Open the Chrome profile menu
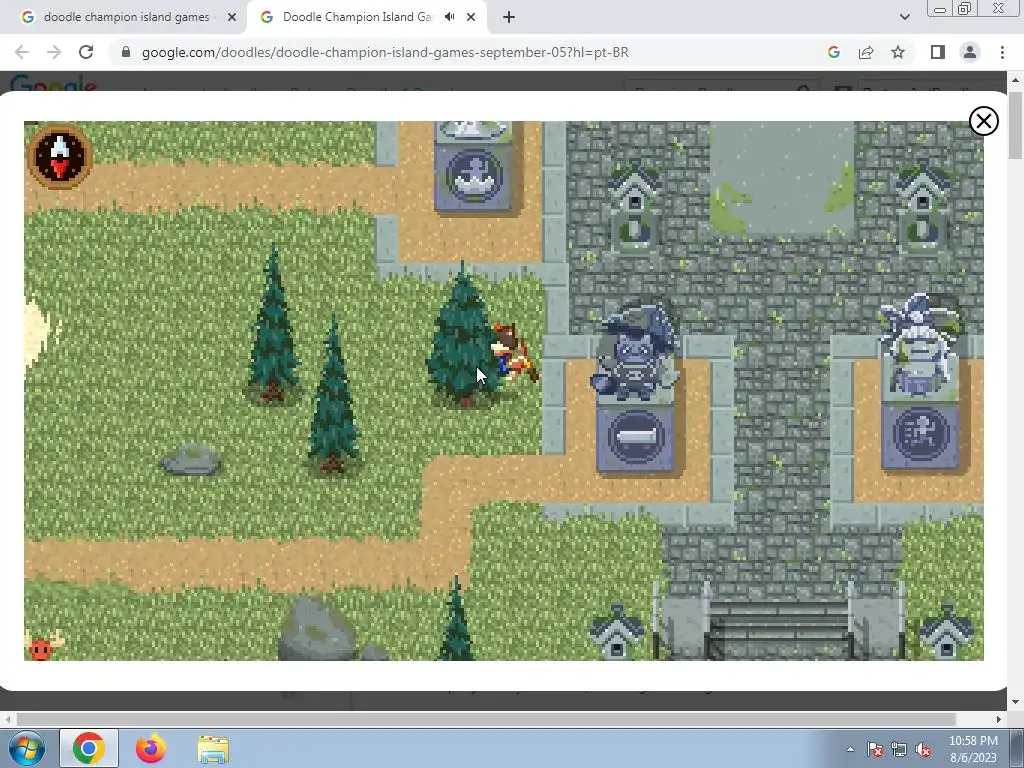 point(970,52)
